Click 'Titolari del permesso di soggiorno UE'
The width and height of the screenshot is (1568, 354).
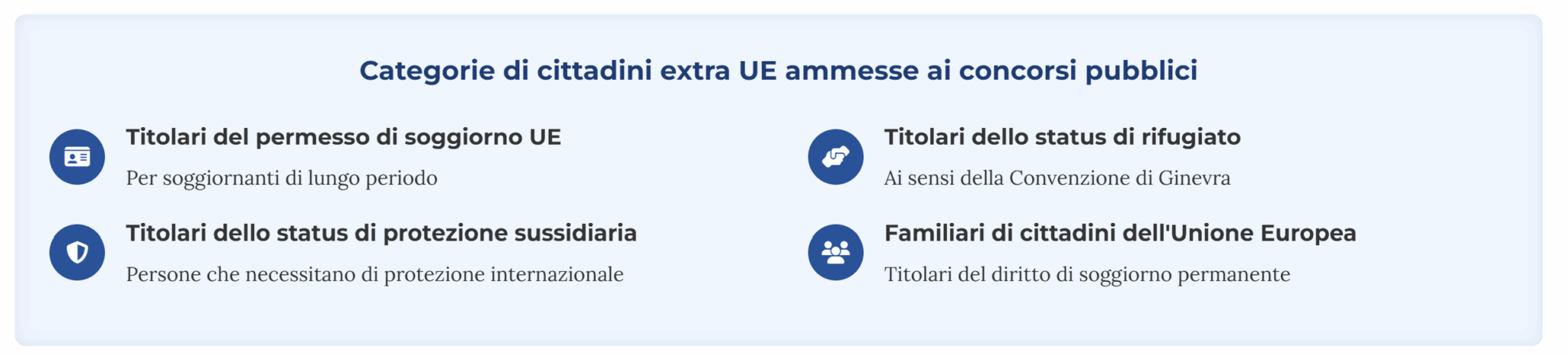click(x=344, y=137)
